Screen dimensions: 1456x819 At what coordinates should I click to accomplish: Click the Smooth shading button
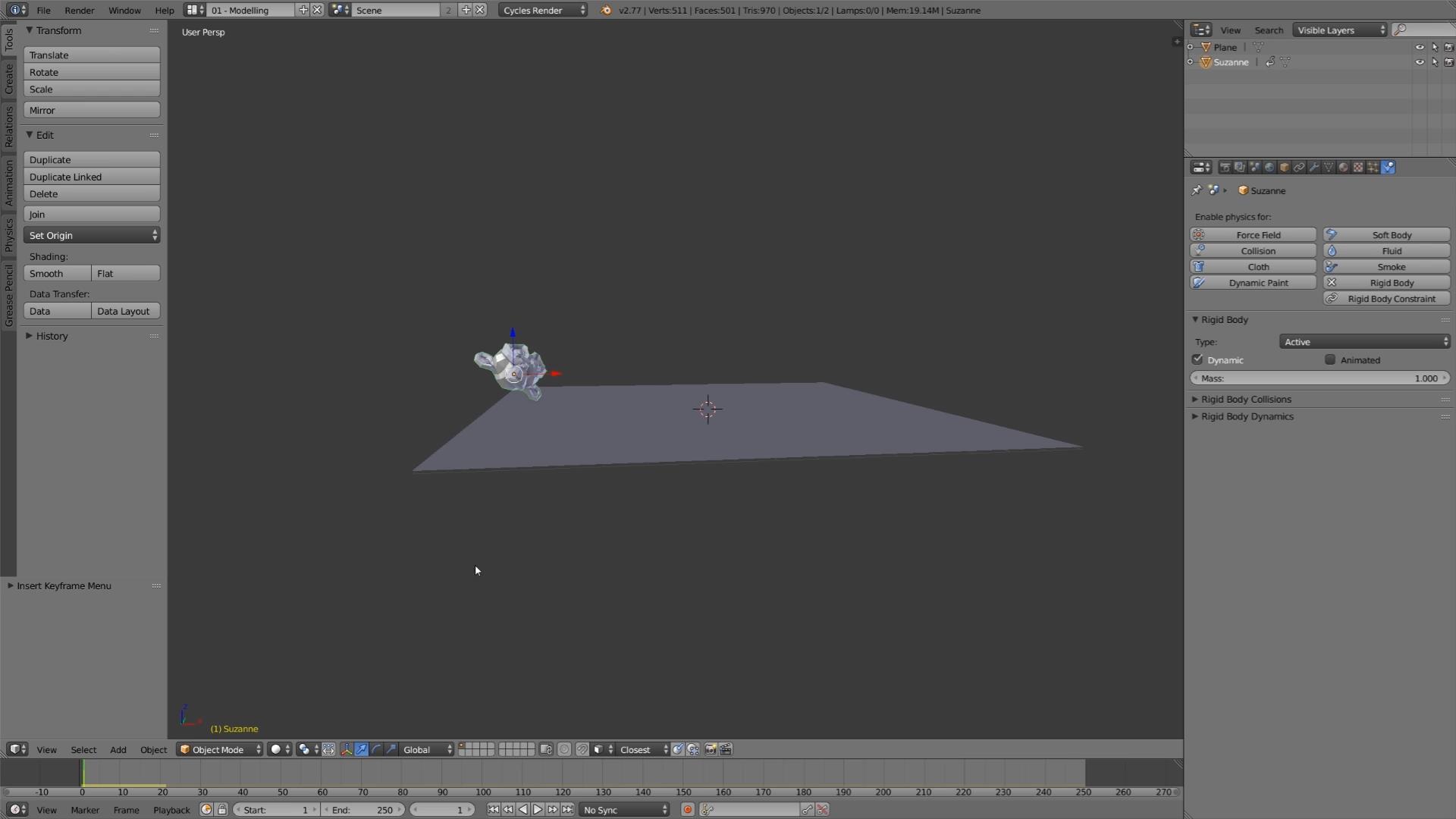pos(58,274)
